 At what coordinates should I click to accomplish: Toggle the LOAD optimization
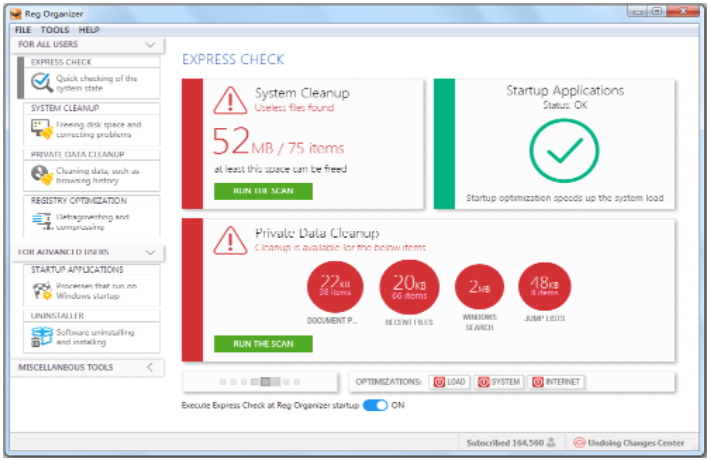click(x=449, y=382)
